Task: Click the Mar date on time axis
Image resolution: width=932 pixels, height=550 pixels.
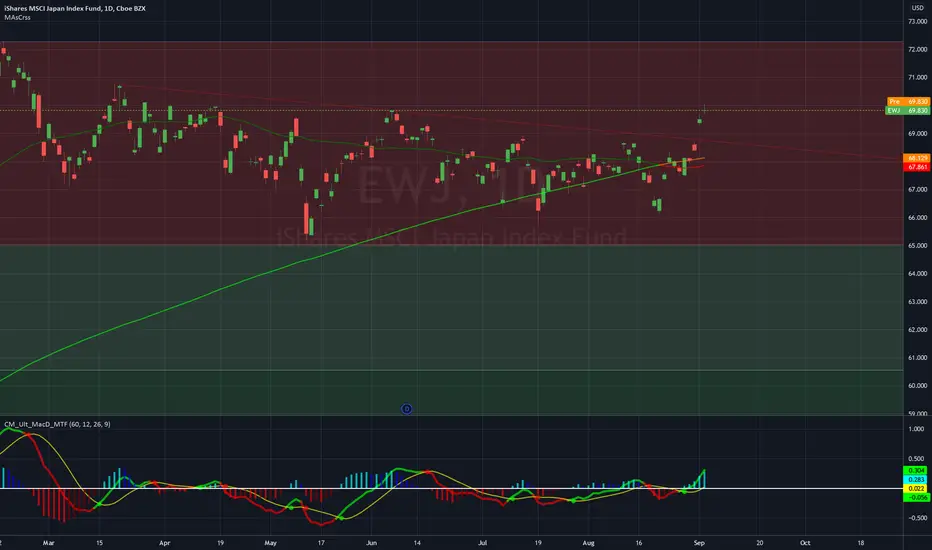Action: pos(49,543)
